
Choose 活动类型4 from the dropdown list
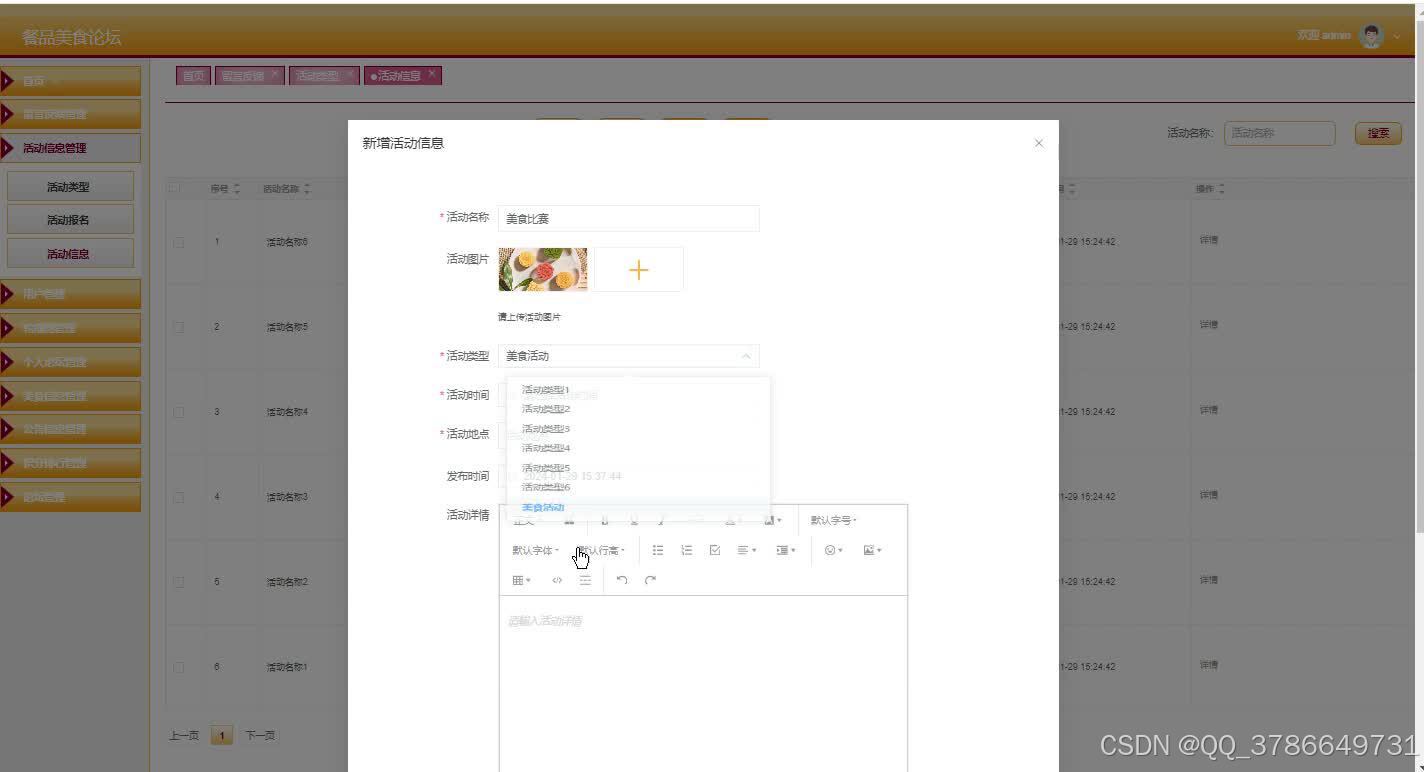(x=638, y=448)
